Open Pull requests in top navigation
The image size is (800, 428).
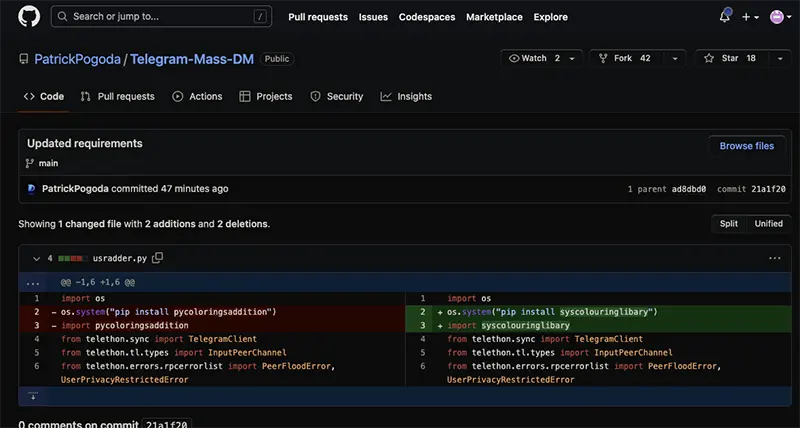pyautogui.click(x=318, y=17)
